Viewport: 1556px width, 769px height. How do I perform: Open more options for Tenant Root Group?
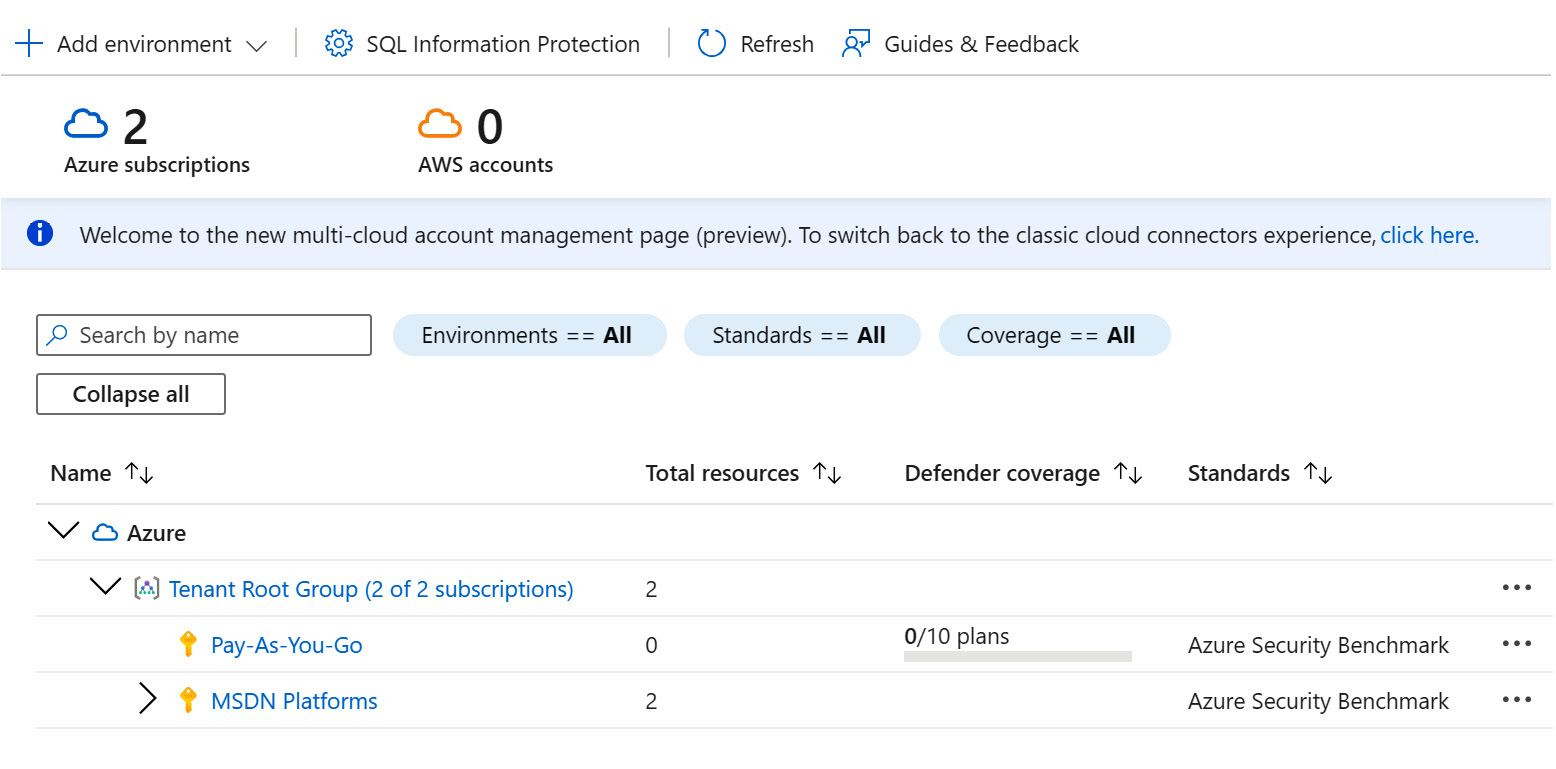[x=1517, y=588]
